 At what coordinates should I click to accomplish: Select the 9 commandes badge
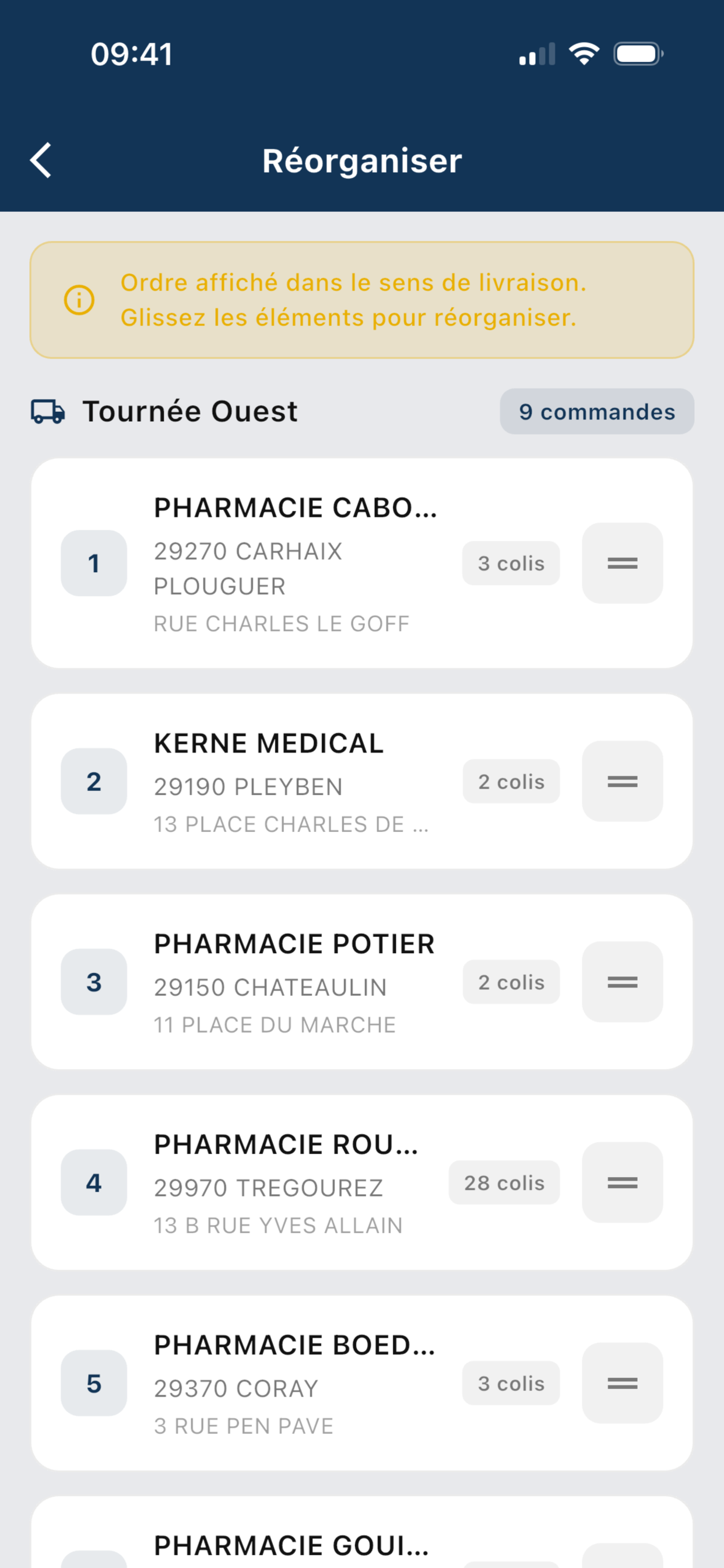(597, 411)
